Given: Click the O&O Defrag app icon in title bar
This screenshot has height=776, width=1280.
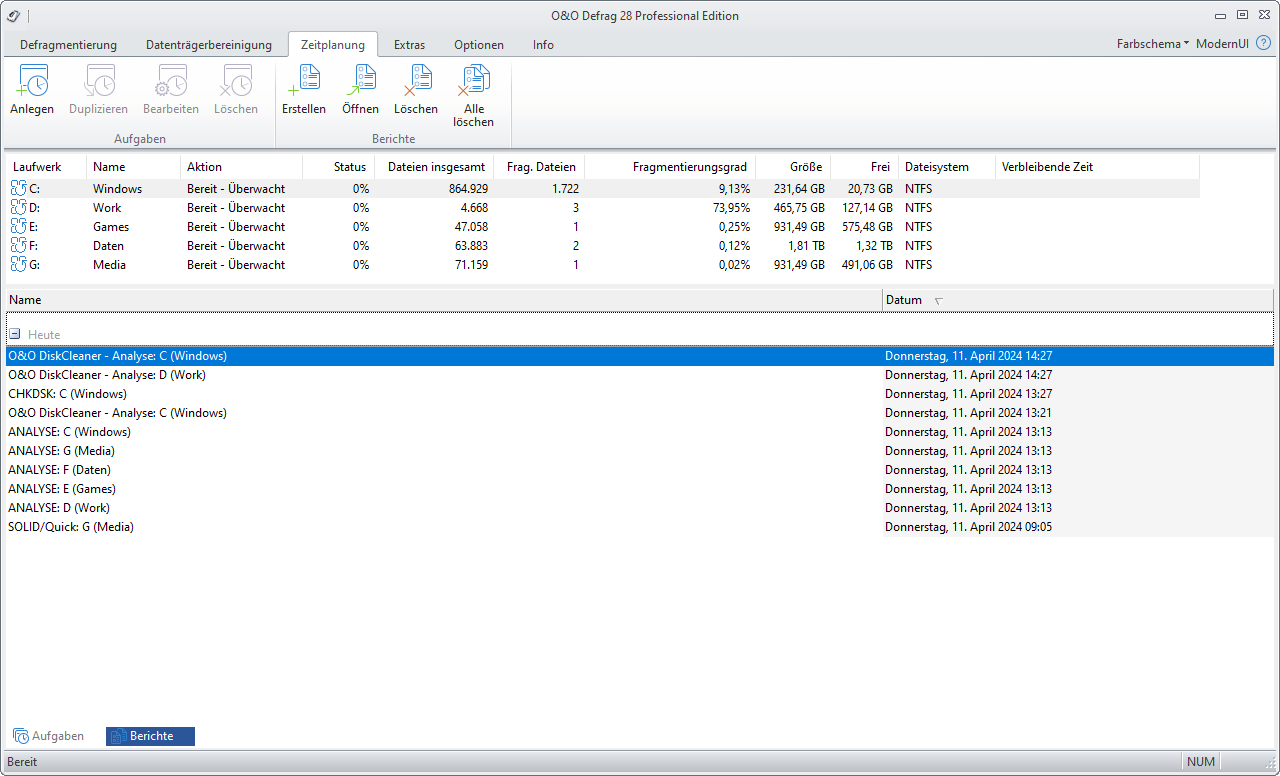Looking at the screenshot, I should click(x=13, y=16).
